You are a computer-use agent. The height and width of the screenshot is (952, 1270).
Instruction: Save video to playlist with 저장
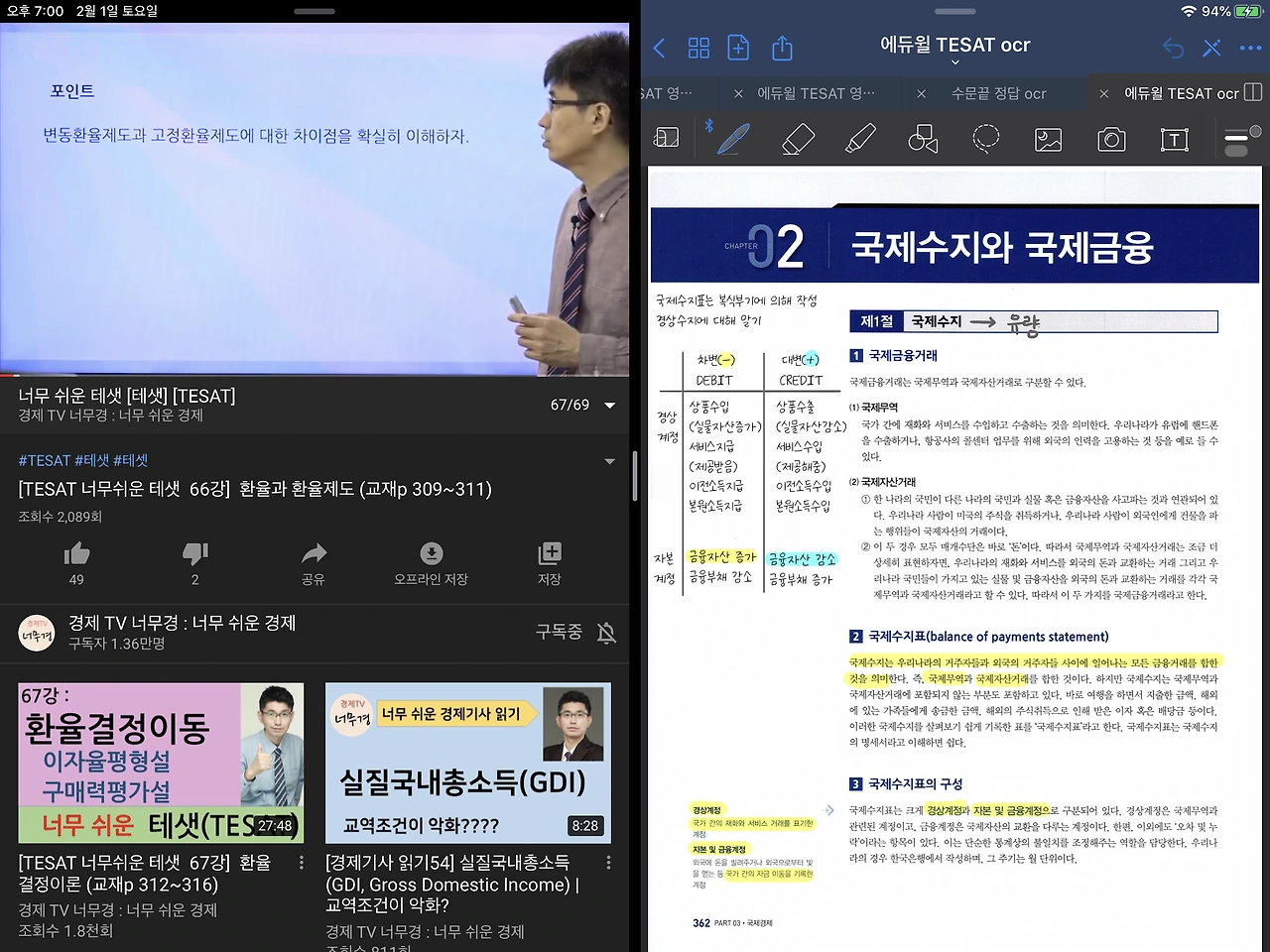(x=550, y=562)
